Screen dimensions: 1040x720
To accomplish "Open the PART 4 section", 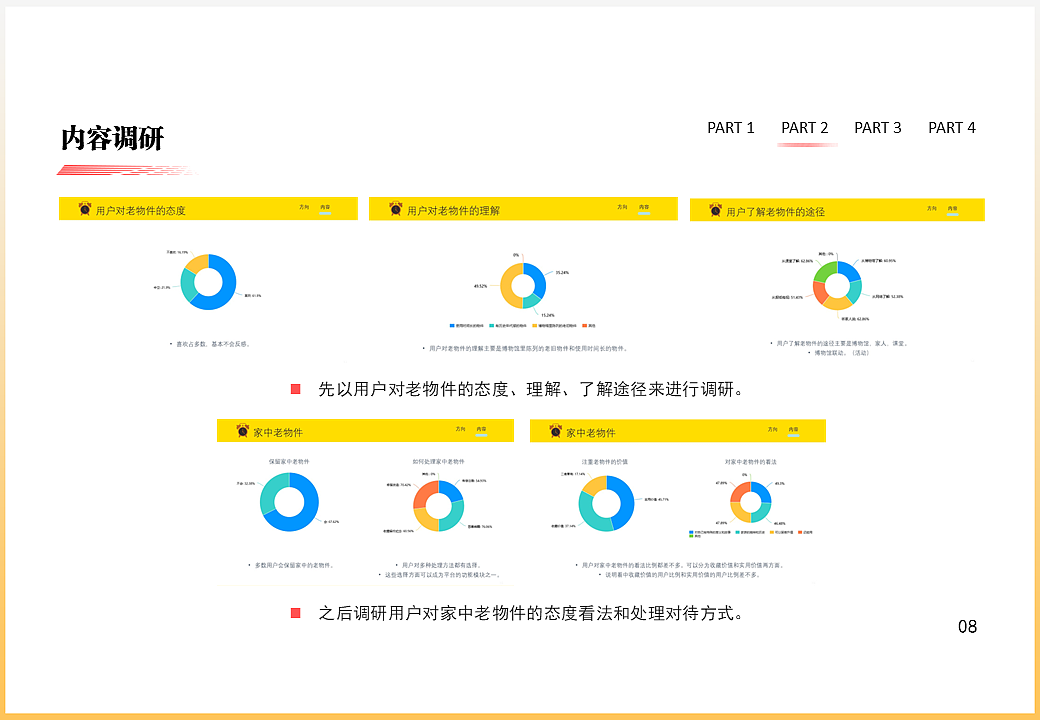I will coord(952,127).
